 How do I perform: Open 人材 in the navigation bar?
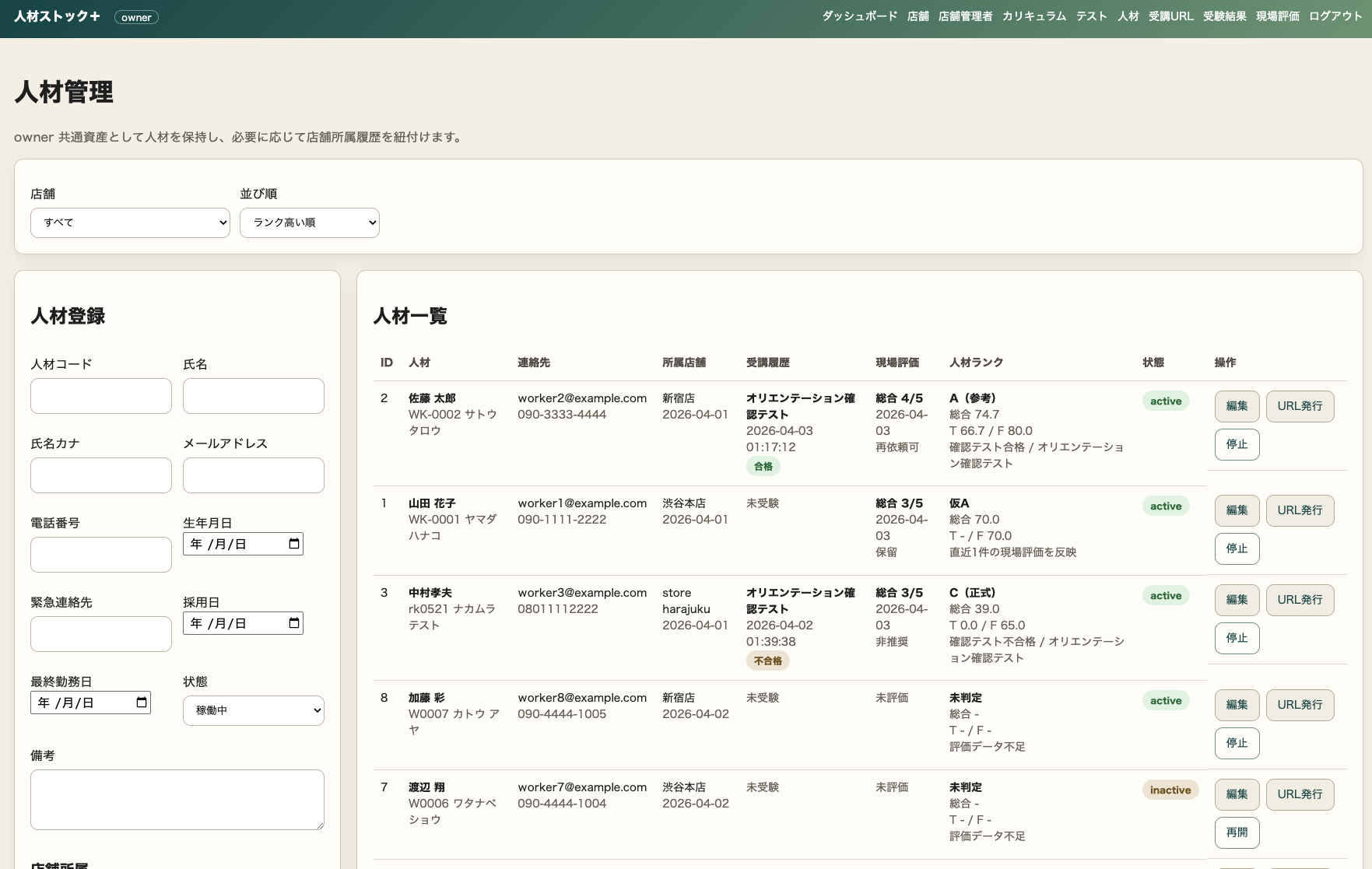[x=1128, y=16]
